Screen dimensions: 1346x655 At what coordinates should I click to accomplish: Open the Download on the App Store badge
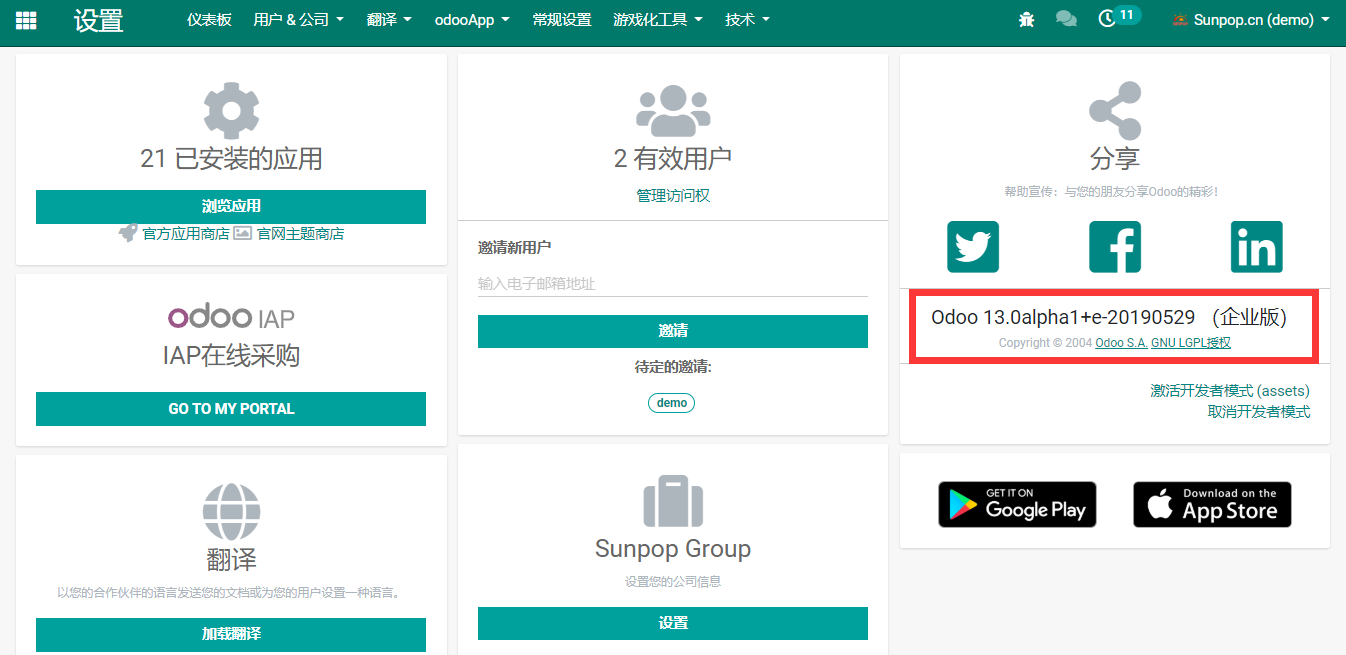(1212, 505)
